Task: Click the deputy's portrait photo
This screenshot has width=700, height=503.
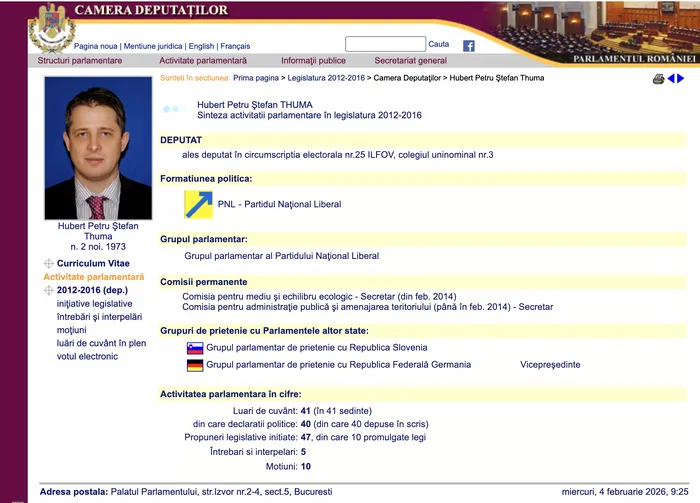Action: [98, 148]
